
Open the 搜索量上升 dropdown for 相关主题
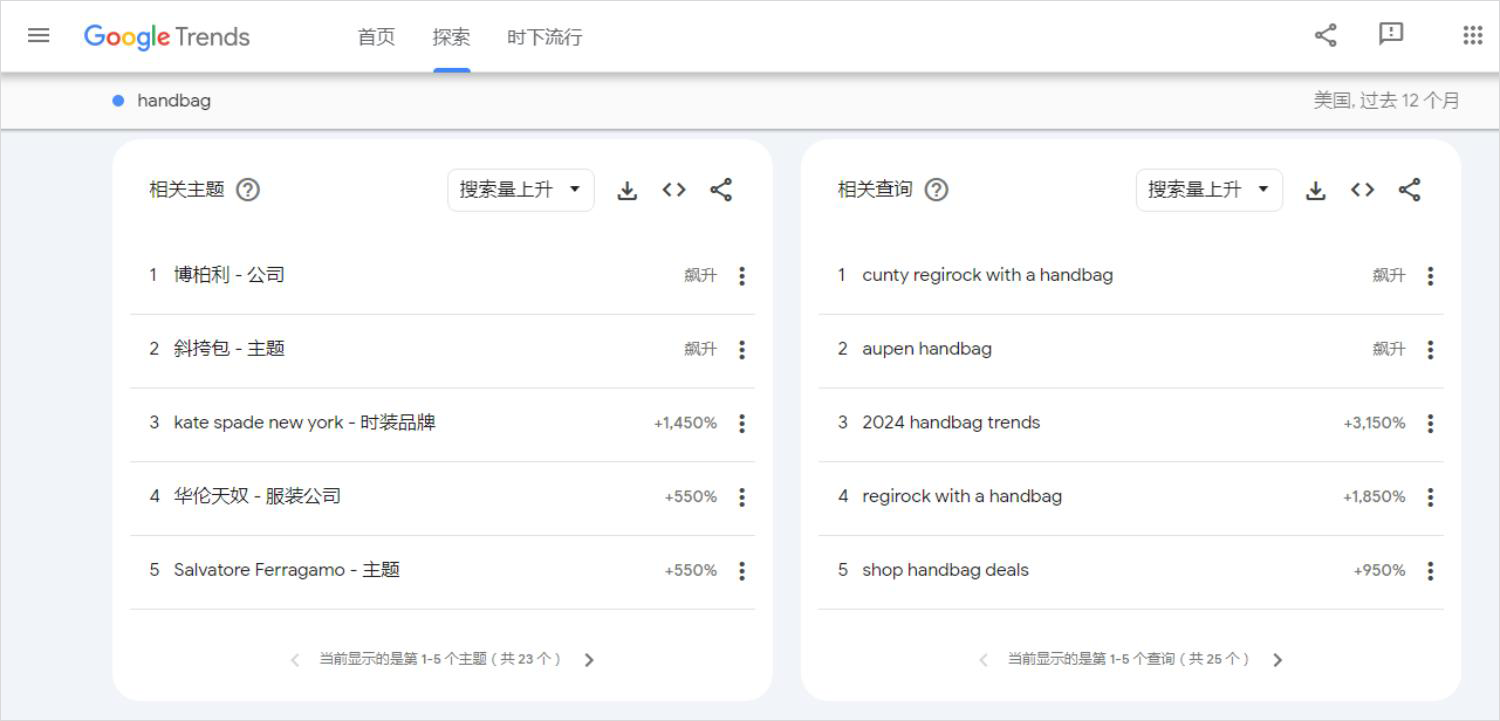tap(520, 189)
